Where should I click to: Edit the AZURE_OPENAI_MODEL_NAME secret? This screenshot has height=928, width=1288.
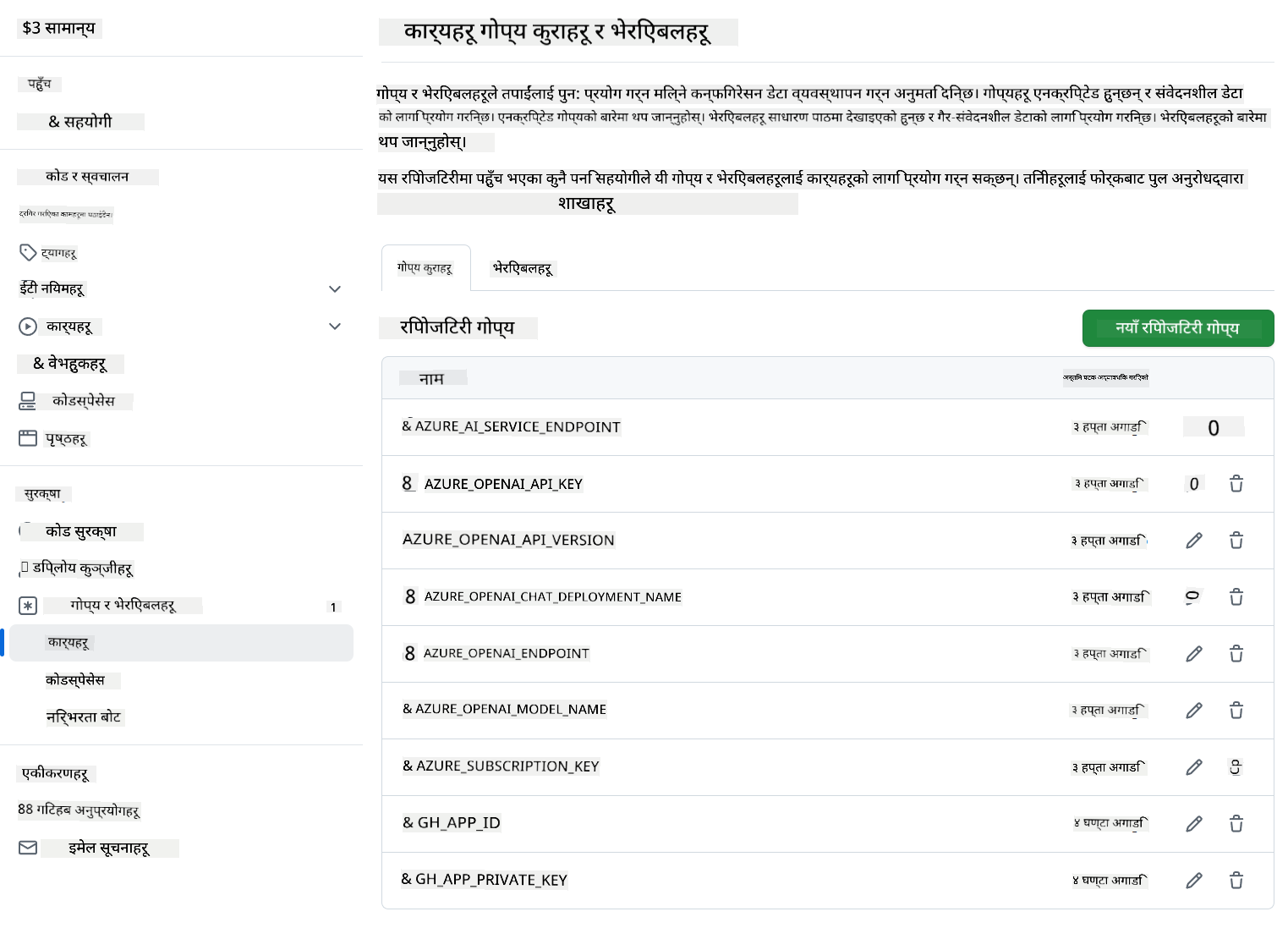coord(1194,711)
